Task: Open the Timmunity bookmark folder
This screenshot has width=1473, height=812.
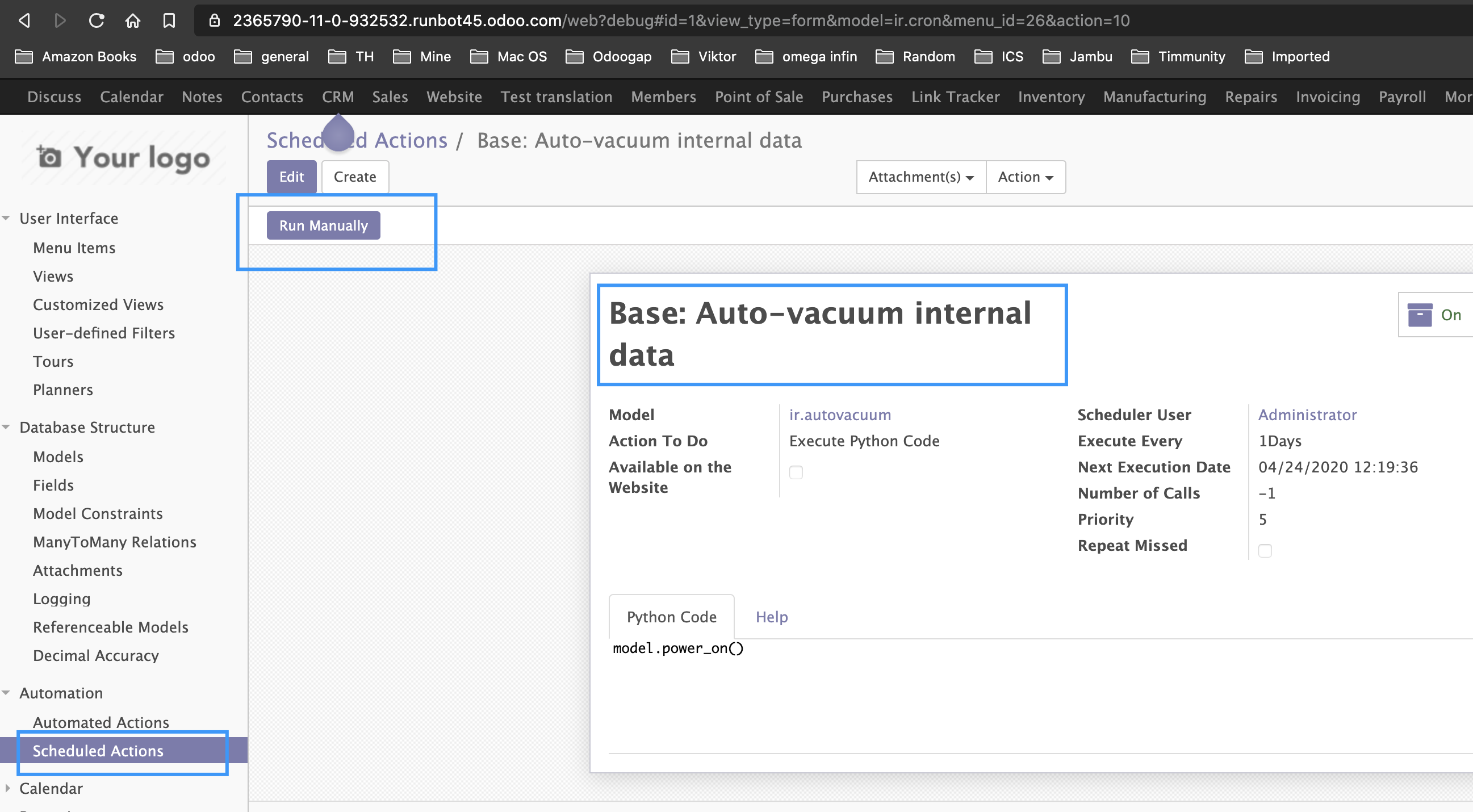Action: pyautogui.click(x=1178, y=57)
